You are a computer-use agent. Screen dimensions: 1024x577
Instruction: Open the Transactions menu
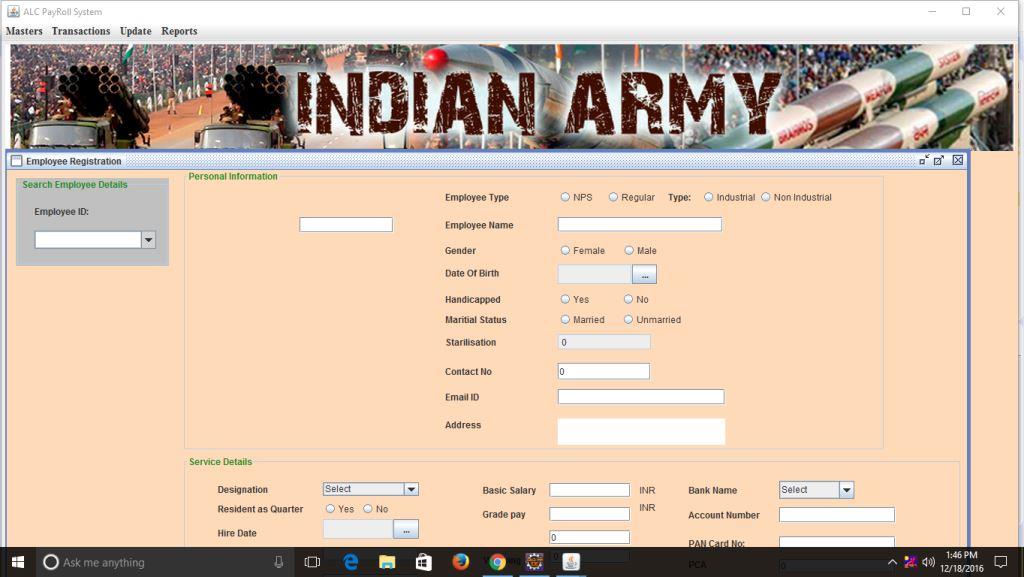tap(81, 31)
